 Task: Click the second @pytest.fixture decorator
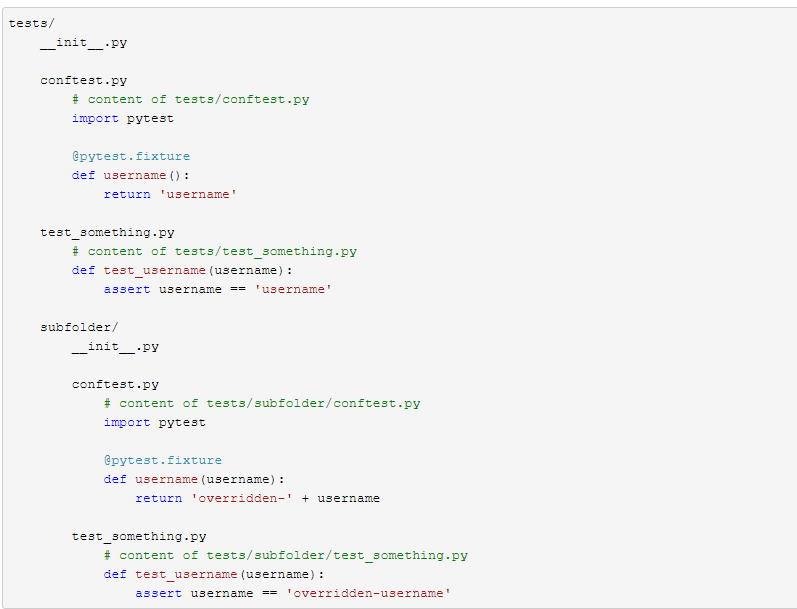pyautogui.click(x=163, y=461)
